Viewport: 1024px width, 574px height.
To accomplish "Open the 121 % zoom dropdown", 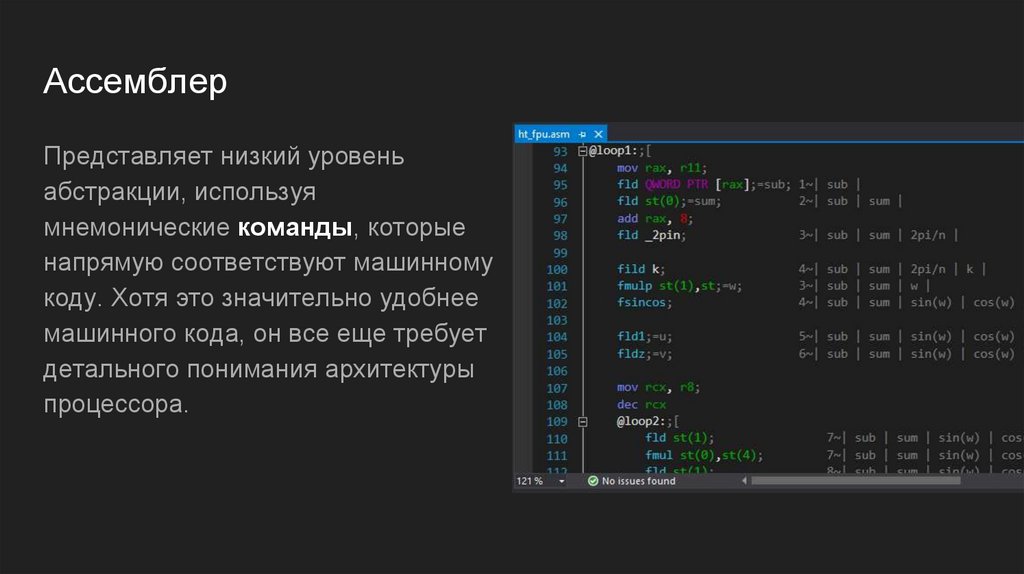I will coord(562,481).
